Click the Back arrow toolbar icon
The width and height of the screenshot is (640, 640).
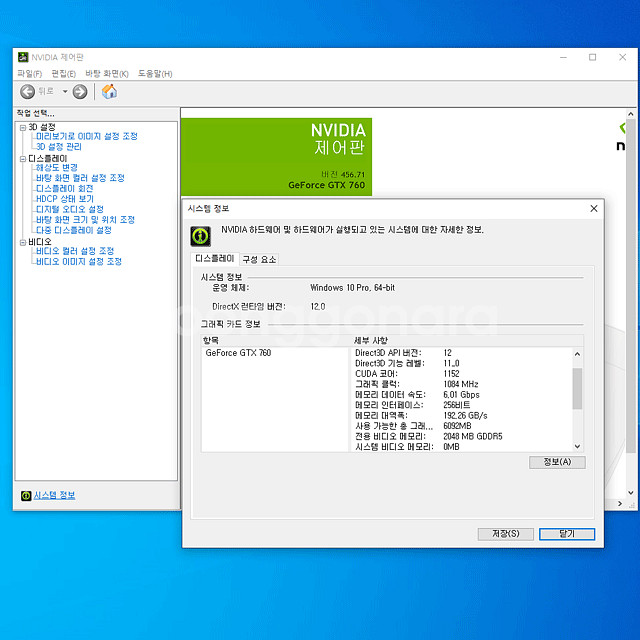tap(27, 91)
